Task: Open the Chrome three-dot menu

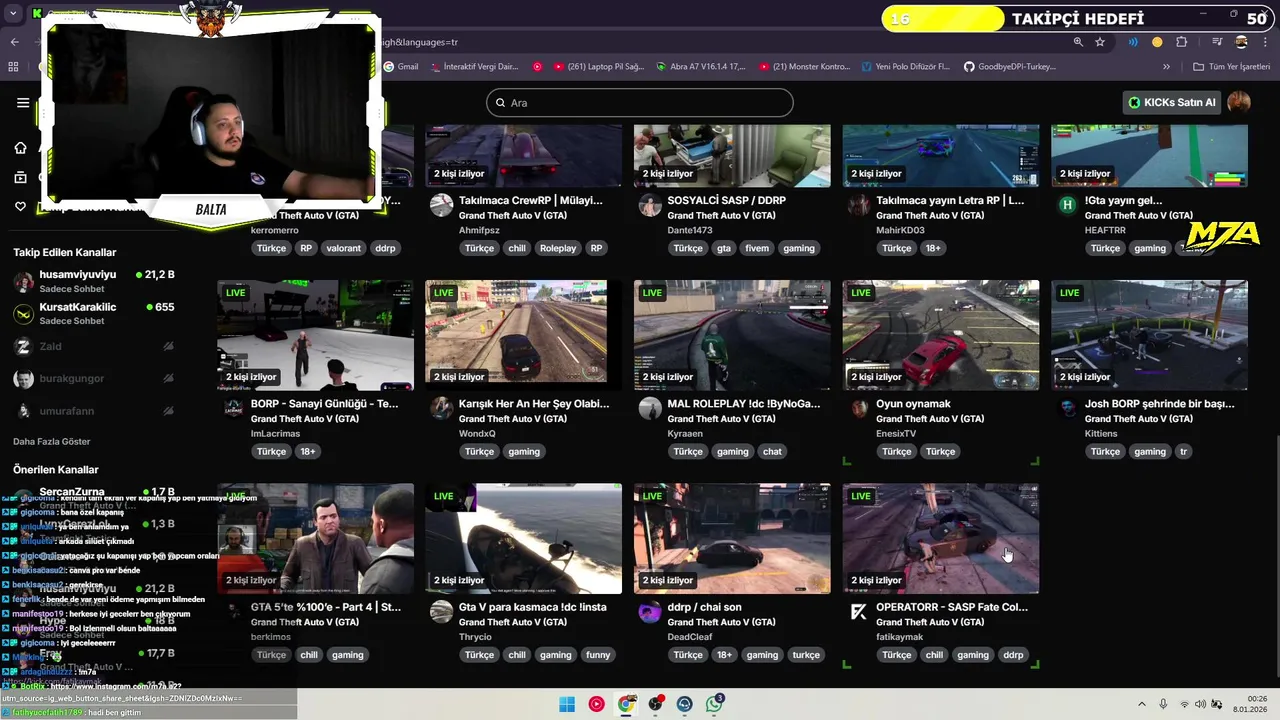Action: pyautogui.click(x=1267, y=42)
